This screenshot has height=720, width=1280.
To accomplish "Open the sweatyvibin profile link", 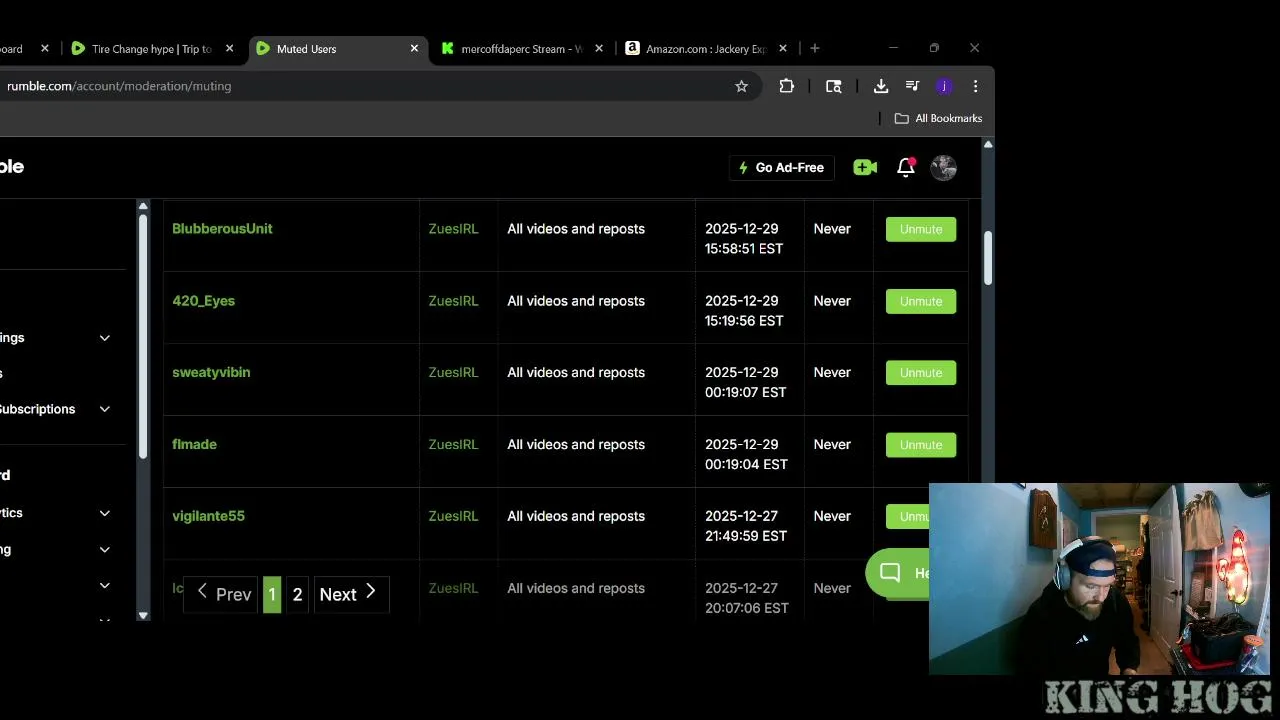I will tap(211, 372).
